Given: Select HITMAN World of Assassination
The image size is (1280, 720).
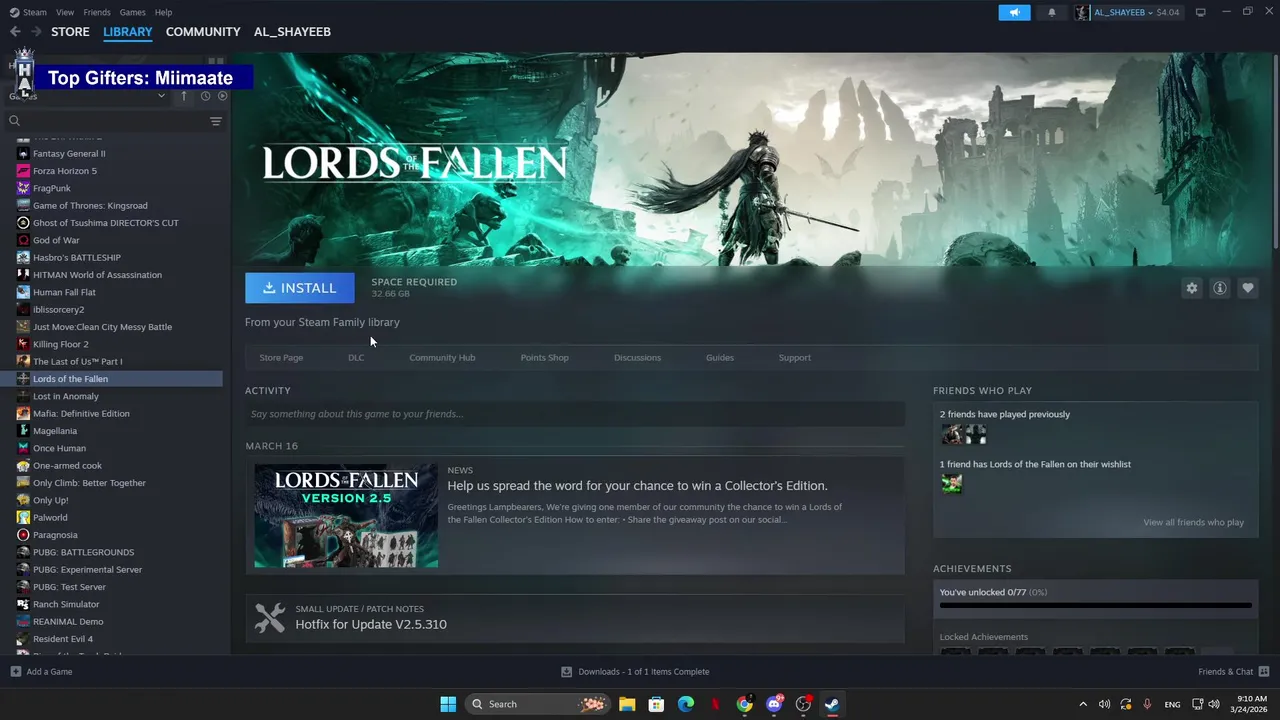Looking at the screenshot, I should (97, 275).
